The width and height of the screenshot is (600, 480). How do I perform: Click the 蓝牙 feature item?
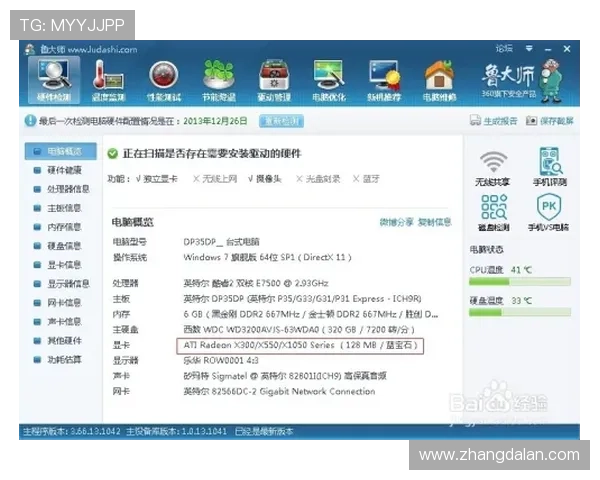(366, 179)
